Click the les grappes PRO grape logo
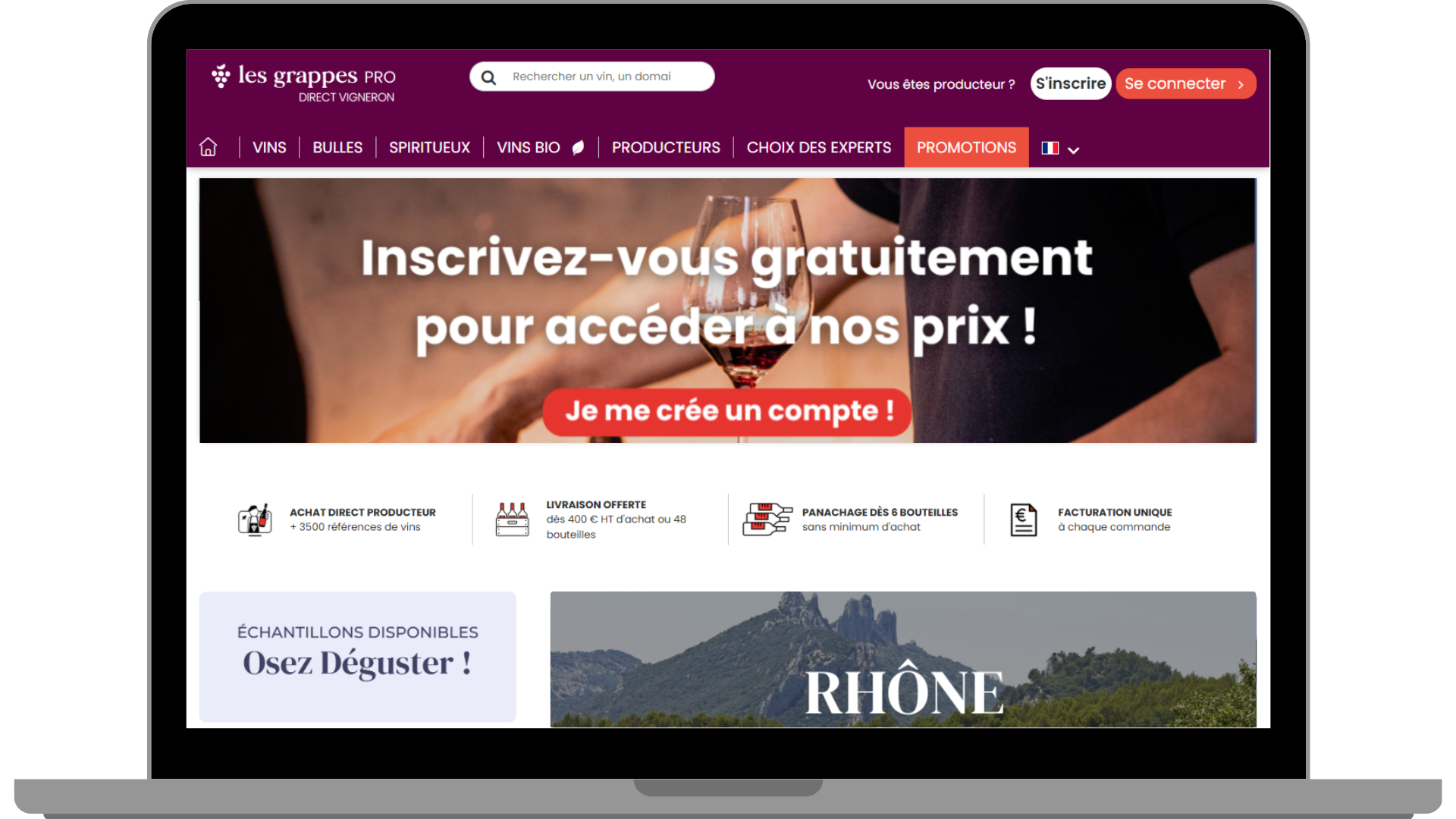Image resolution: width=1456 pixels, height=819 pixels. (x=221, y=76)
